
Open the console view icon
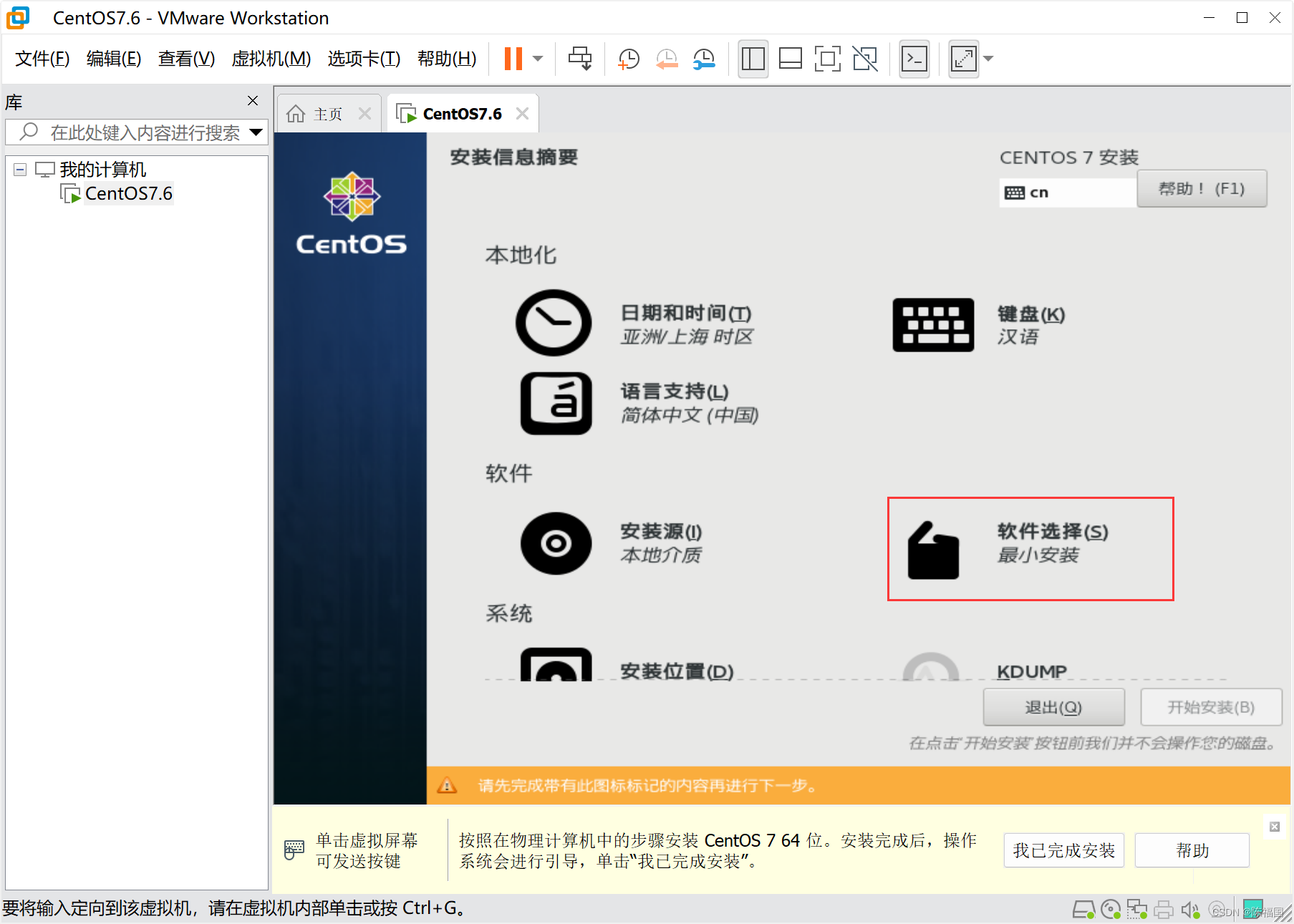click(x=914, y=59)
